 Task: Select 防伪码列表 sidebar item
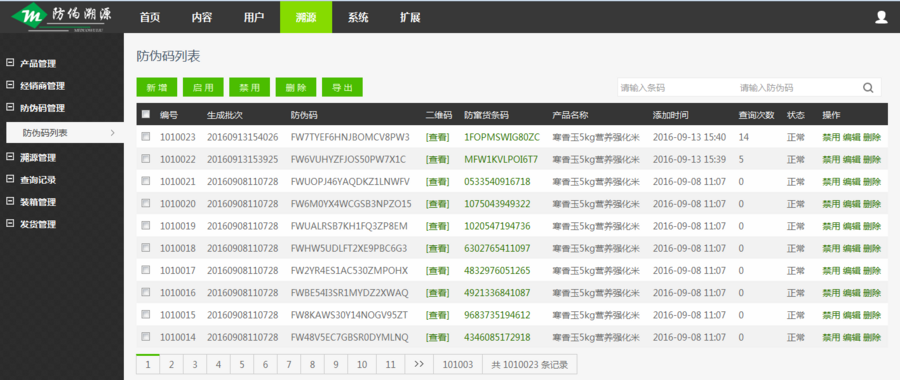(x=65, y=133)
